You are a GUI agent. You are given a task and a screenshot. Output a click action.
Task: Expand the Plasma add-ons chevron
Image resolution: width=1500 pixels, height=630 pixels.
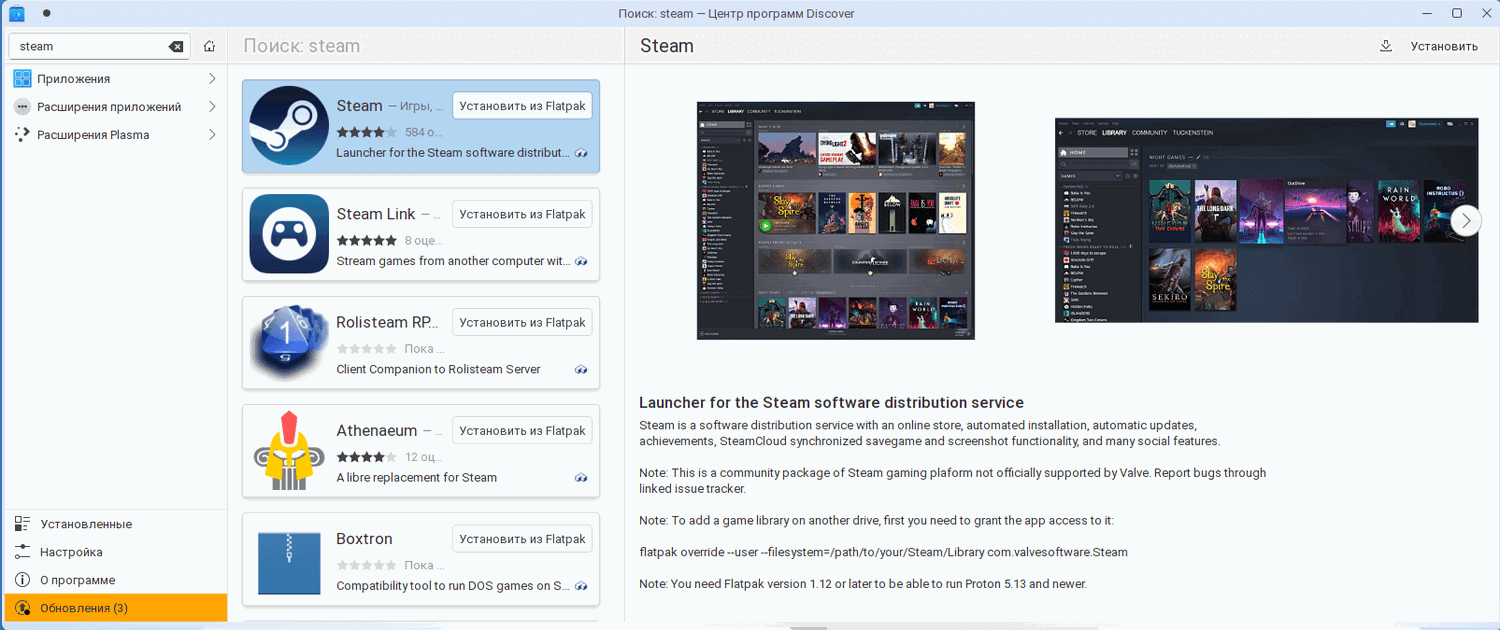[212, 134]
